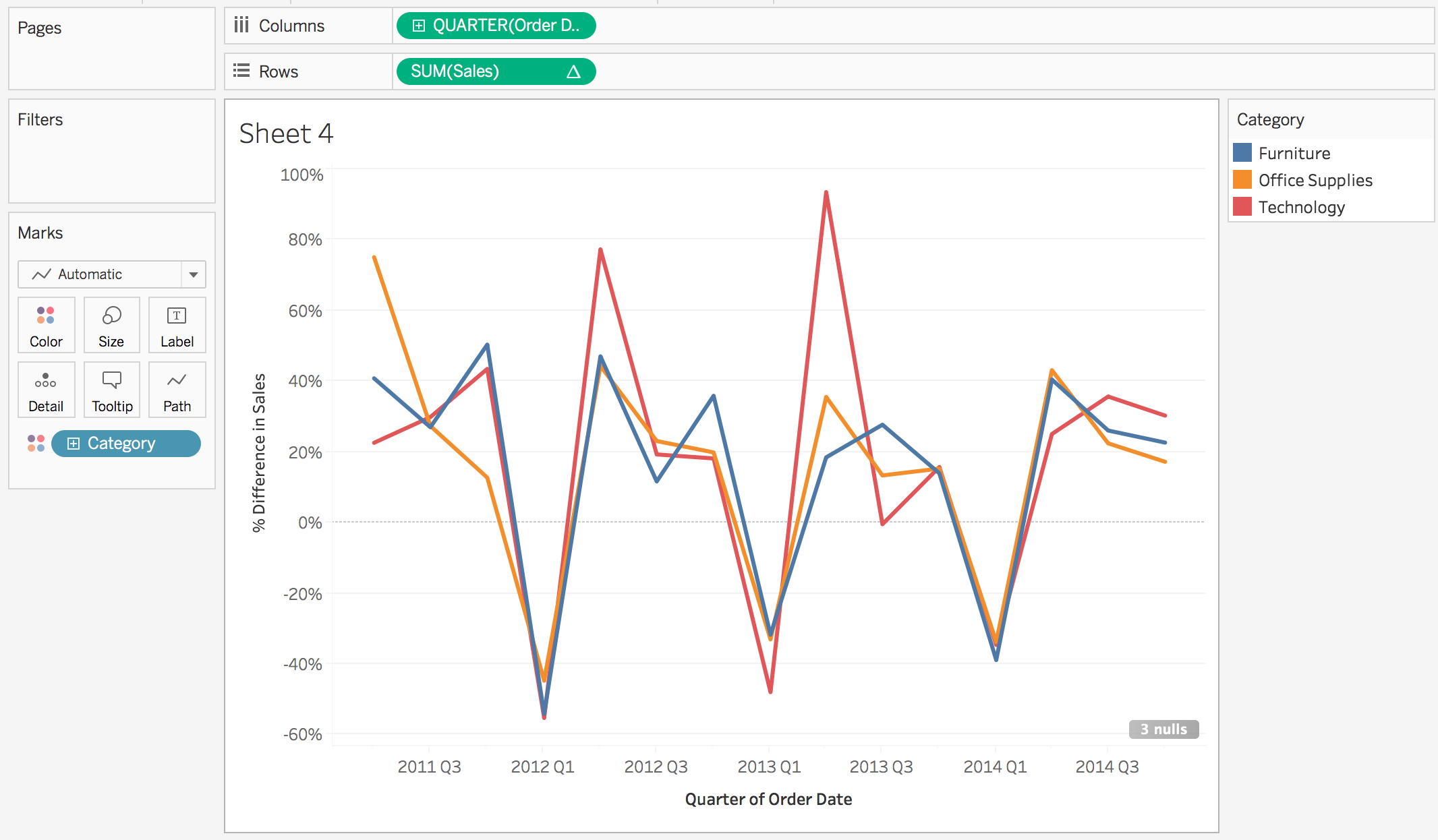The height and width of the screenshot is (840, 1438).
Task: Expand the Category pill plus sign
Action: tap(74, 443)
